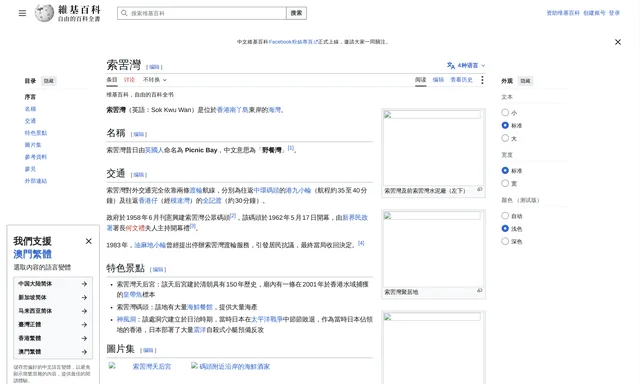The width and height of the screenshot is (640, 384).
Task: Switch to the 条目 tab
Action: [x=112, y=80]
